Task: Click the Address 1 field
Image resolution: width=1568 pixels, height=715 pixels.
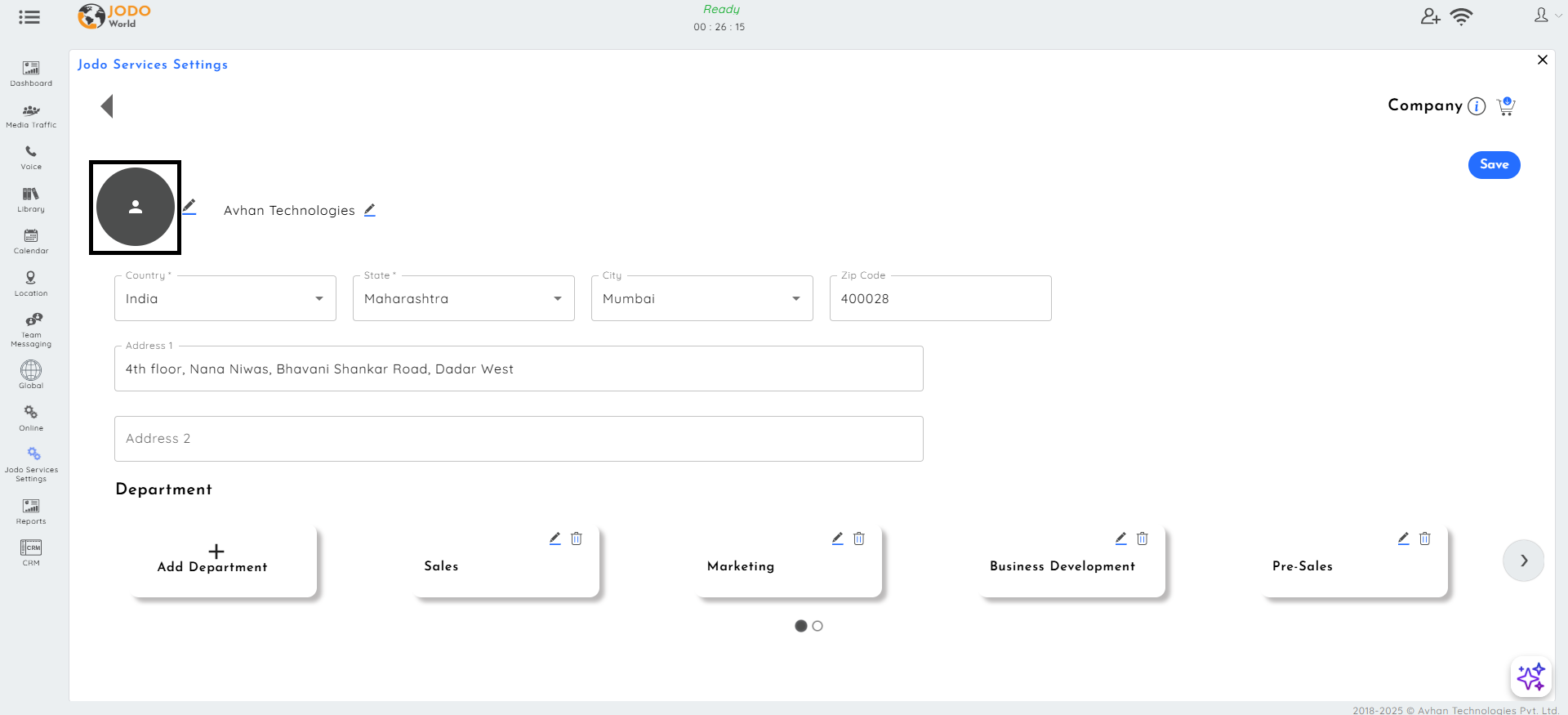Action: tap(519, 369)
